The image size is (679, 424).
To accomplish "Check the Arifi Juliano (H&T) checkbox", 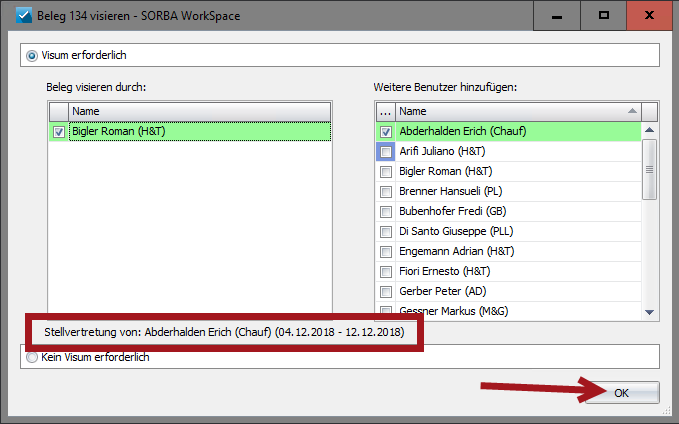I will 385,152.
